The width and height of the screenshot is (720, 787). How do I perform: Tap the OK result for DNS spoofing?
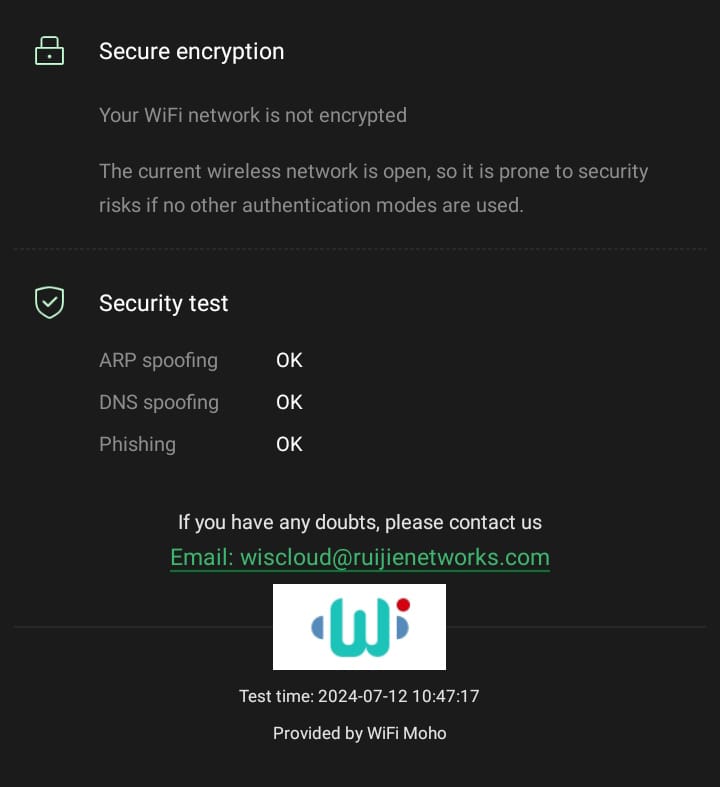click(x=289, y=402)
